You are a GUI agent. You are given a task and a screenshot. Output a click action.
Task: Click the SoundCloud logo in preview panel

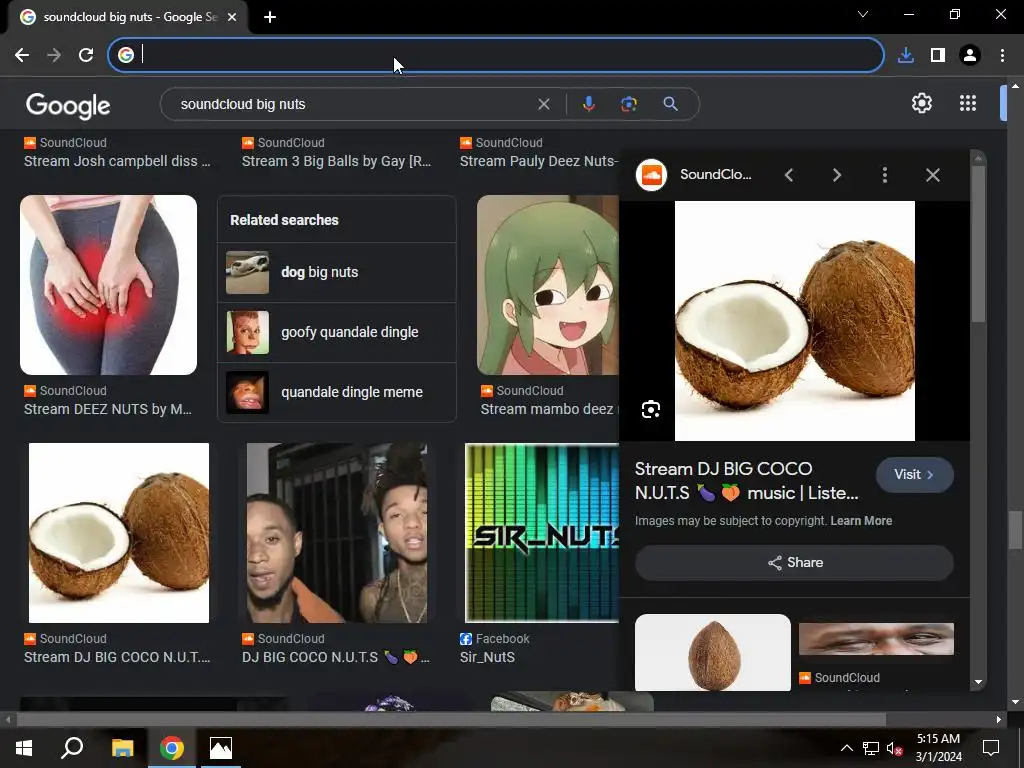pos(651,174)
